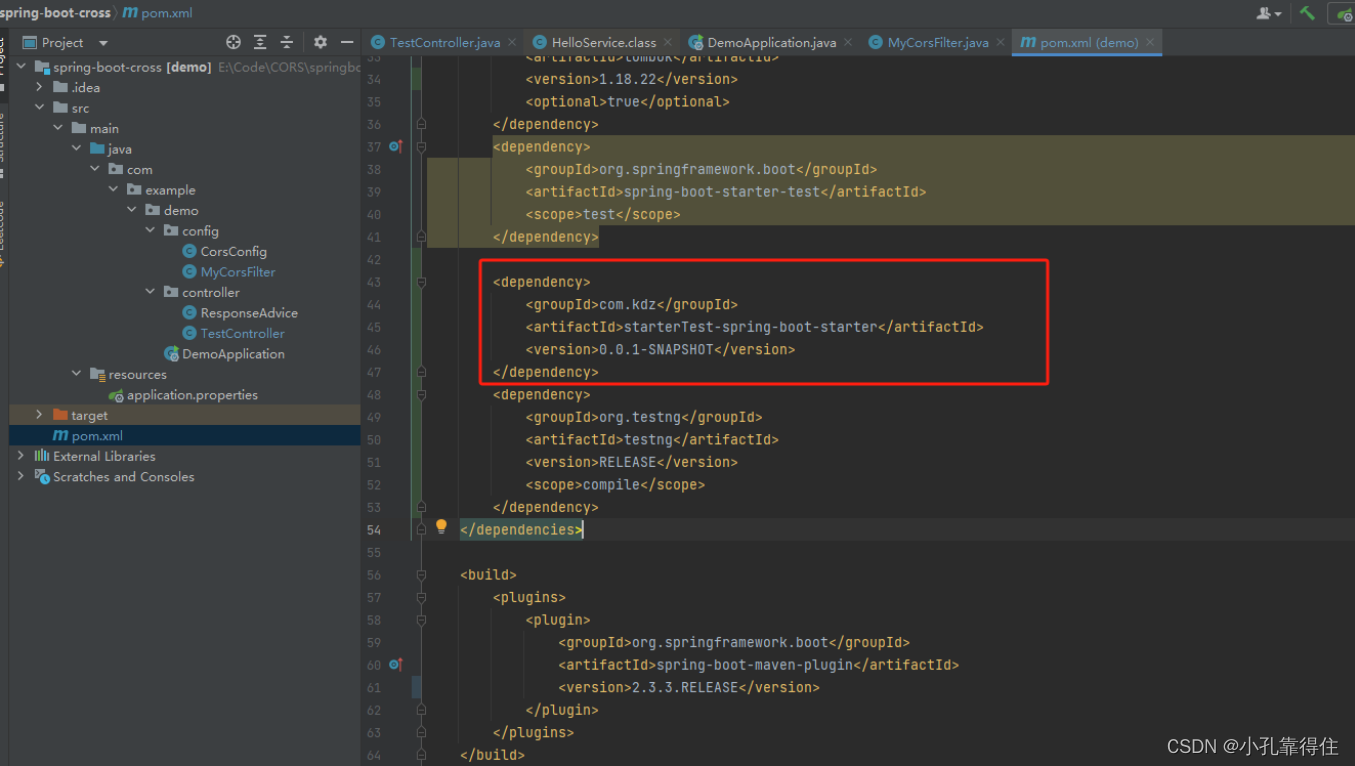Open Project panel settings gear

[320, 42]
